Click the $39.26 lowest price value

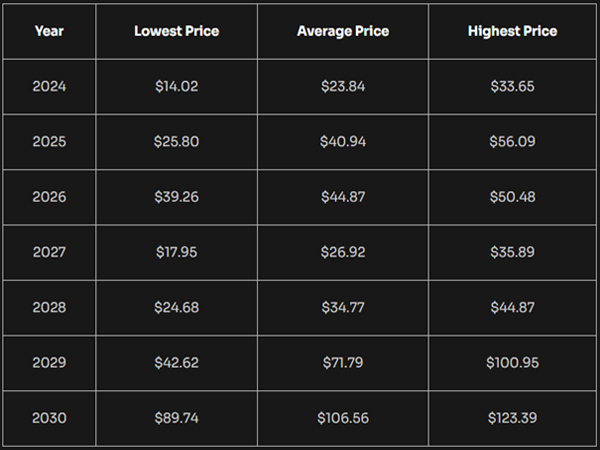pyautogui.click(x=176, y=197)
